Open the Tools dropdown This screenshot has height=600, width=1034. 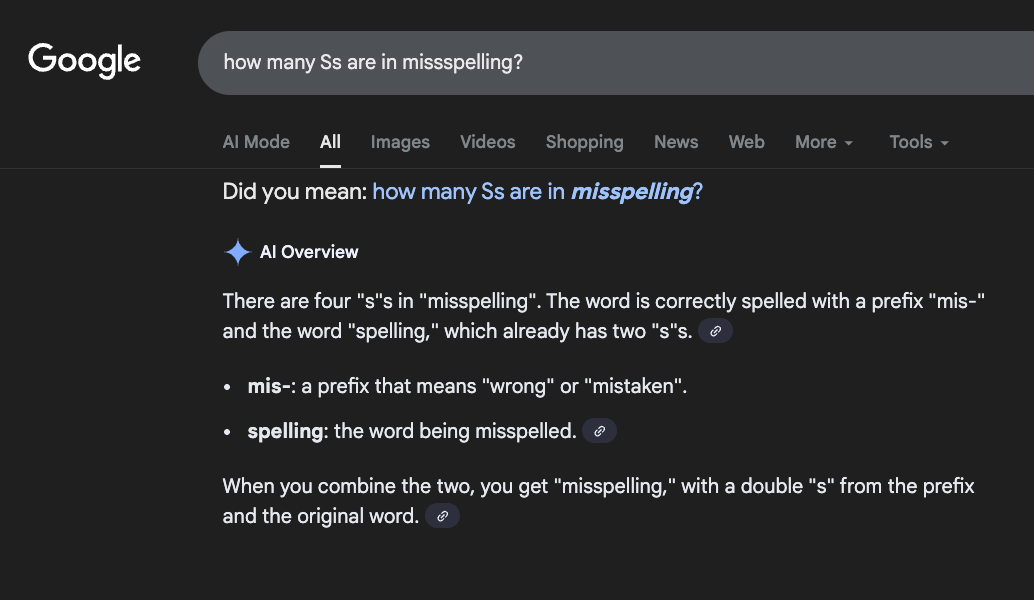point(919,142)
